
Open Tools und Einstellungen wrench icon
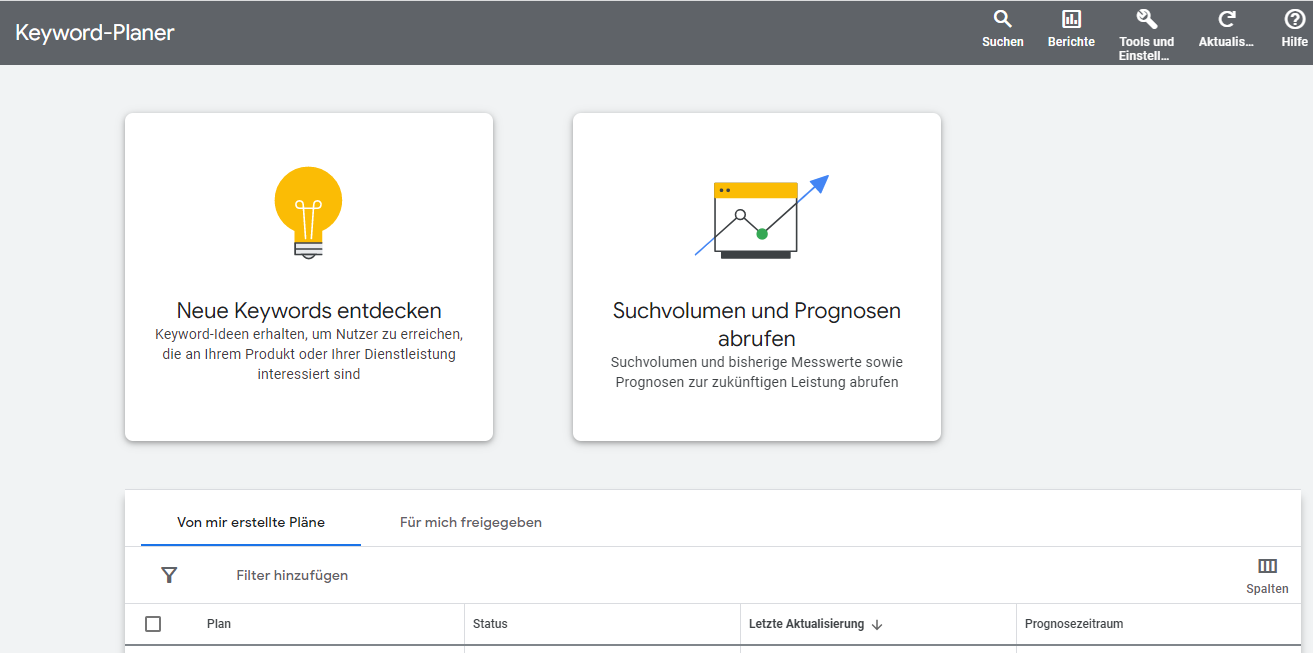(1146, 19)
